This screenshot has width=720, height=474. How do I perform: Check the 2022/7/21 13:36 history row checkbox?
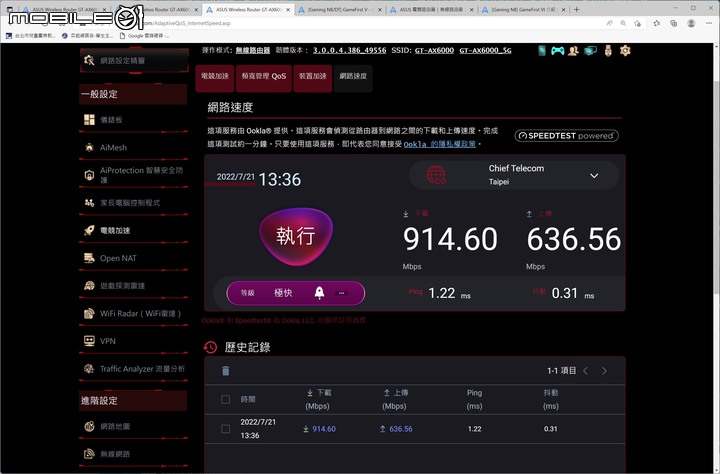click(225, 429)
